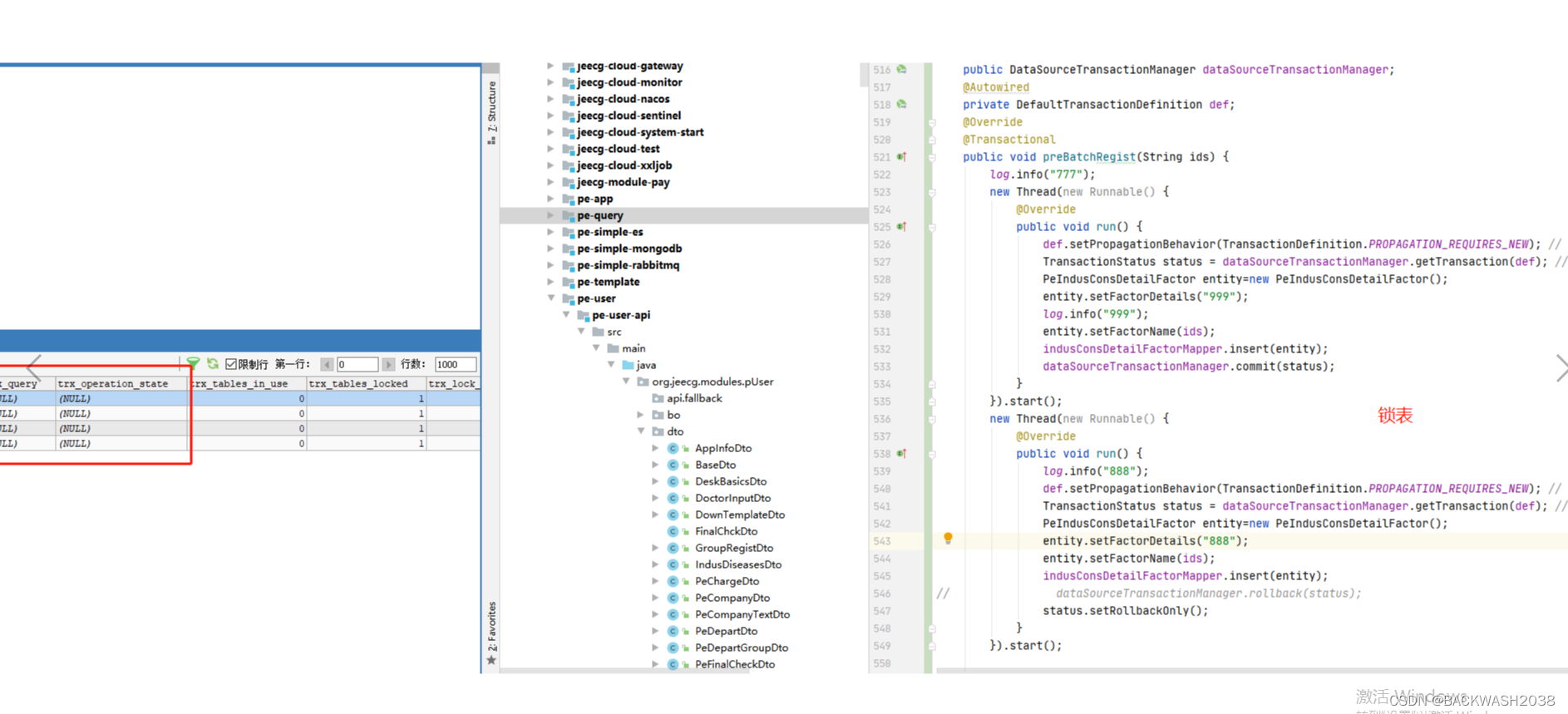Click the @Transactional annotation on line 520
The width and height of the screenshot is (1568, 714).
pyautogui.click(x=1009, y=140)
